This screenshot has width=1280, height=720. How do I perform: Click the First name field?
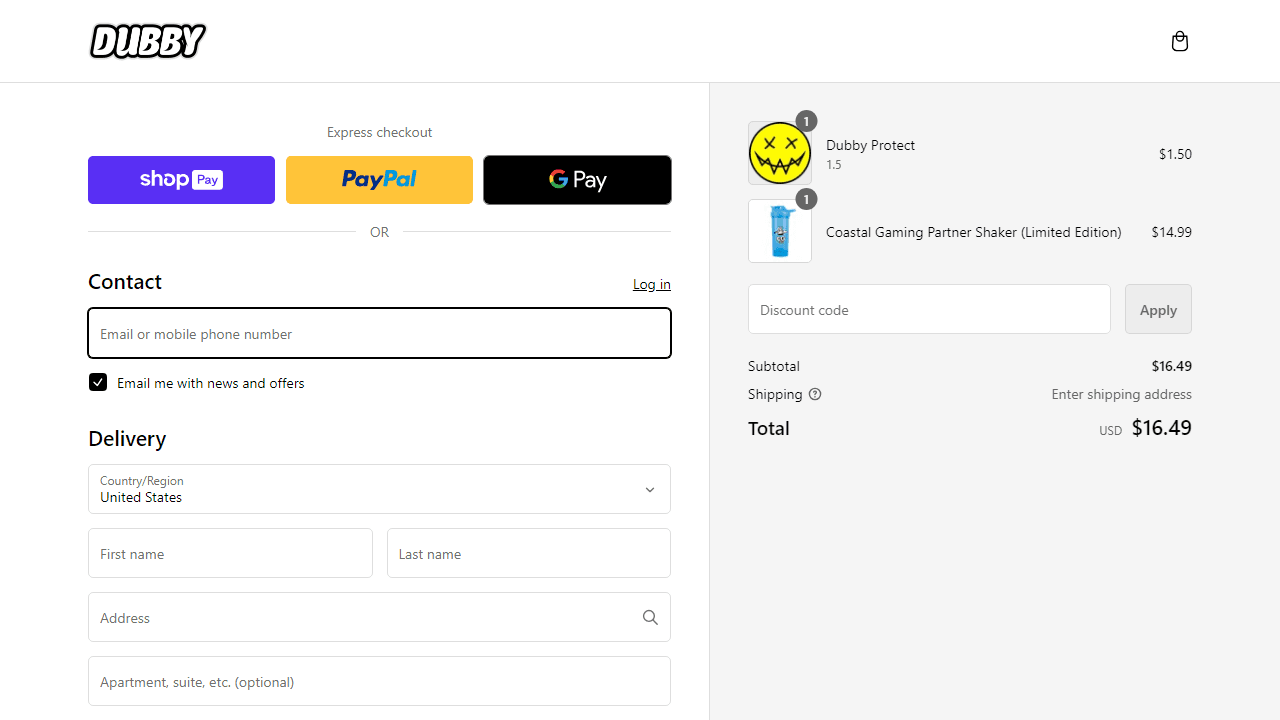tap(230, 553)
